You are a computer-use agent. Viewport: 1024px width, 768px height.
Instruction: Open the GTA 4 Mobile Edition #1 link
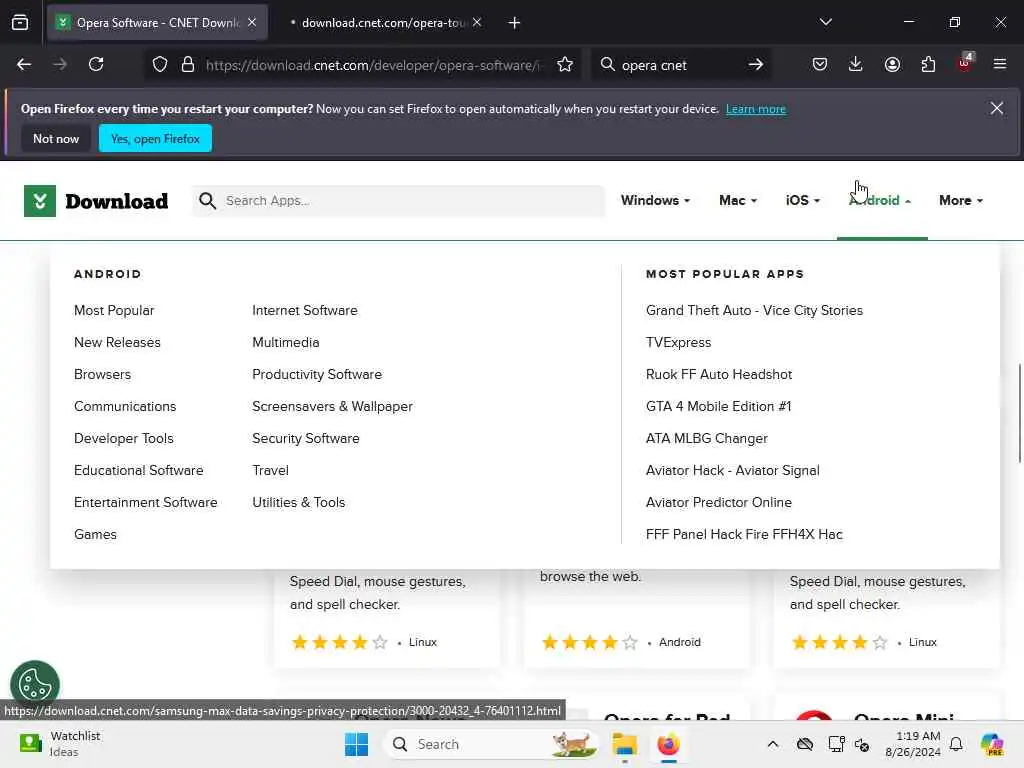[x=719, y=407]
